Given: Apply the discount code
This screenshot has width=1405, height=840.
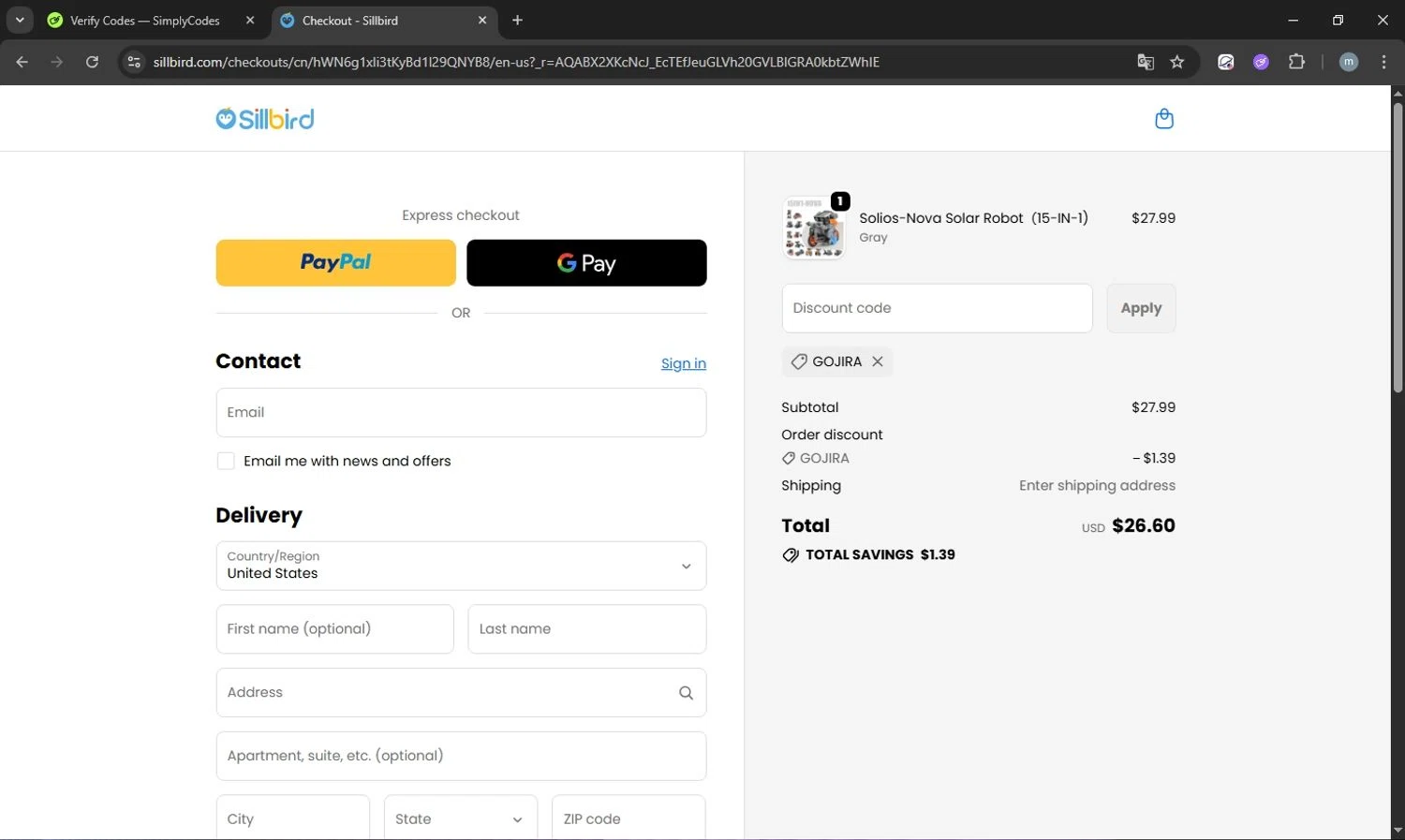Looking at the screenshot, I should [x=1141, y=308].
